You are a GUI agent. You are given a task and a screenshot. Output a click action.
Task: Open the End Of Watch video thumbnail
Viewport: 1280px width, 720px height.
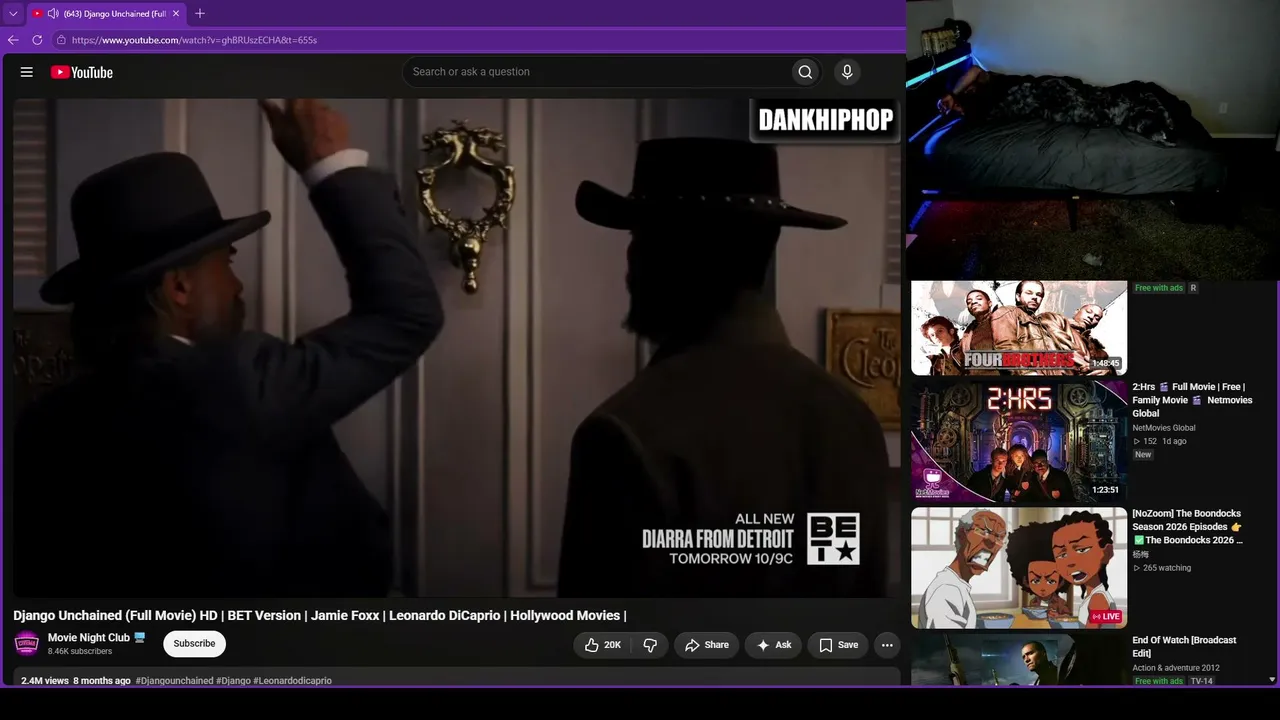click(1019, 660)
